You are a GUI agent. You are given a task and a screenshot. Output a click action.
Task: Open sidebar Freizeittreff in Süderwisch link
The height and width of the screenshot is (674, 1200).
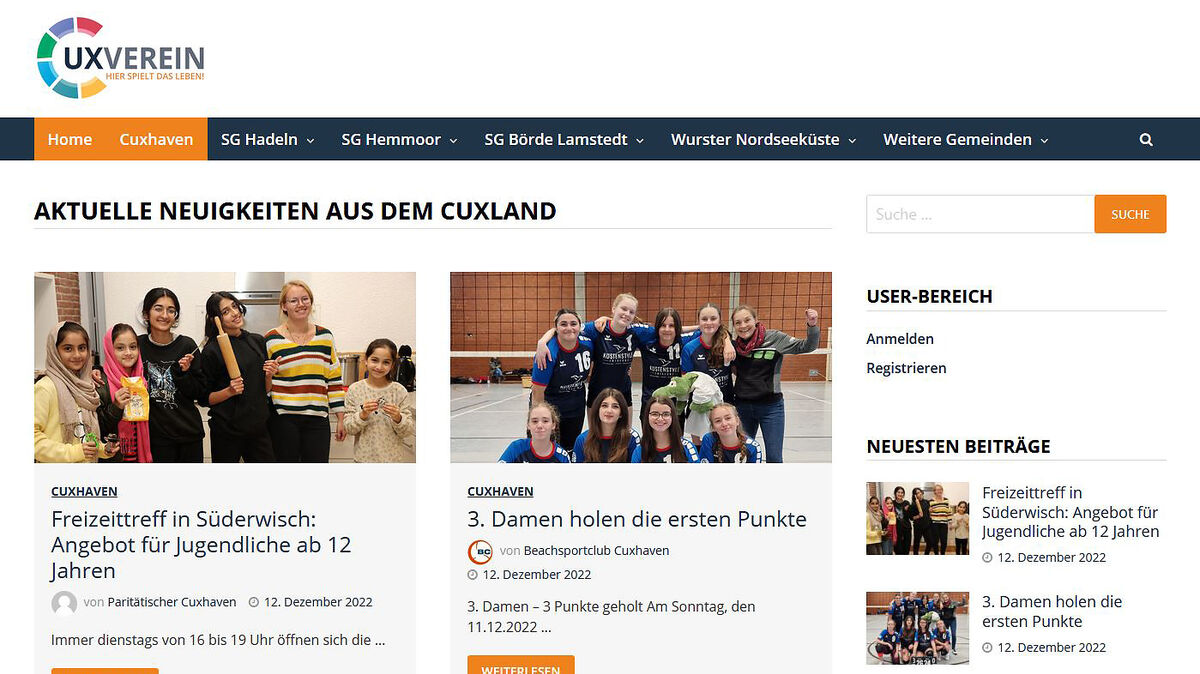click(x=1070, y=512)
